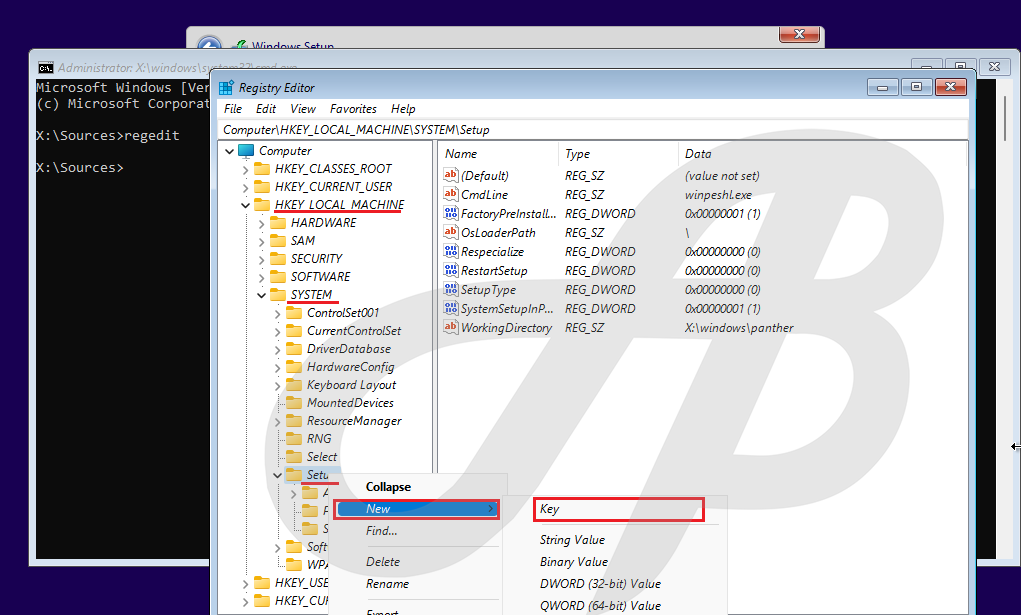Click the SAM folder icon
1021x615 pixels.
coord(278,241)
